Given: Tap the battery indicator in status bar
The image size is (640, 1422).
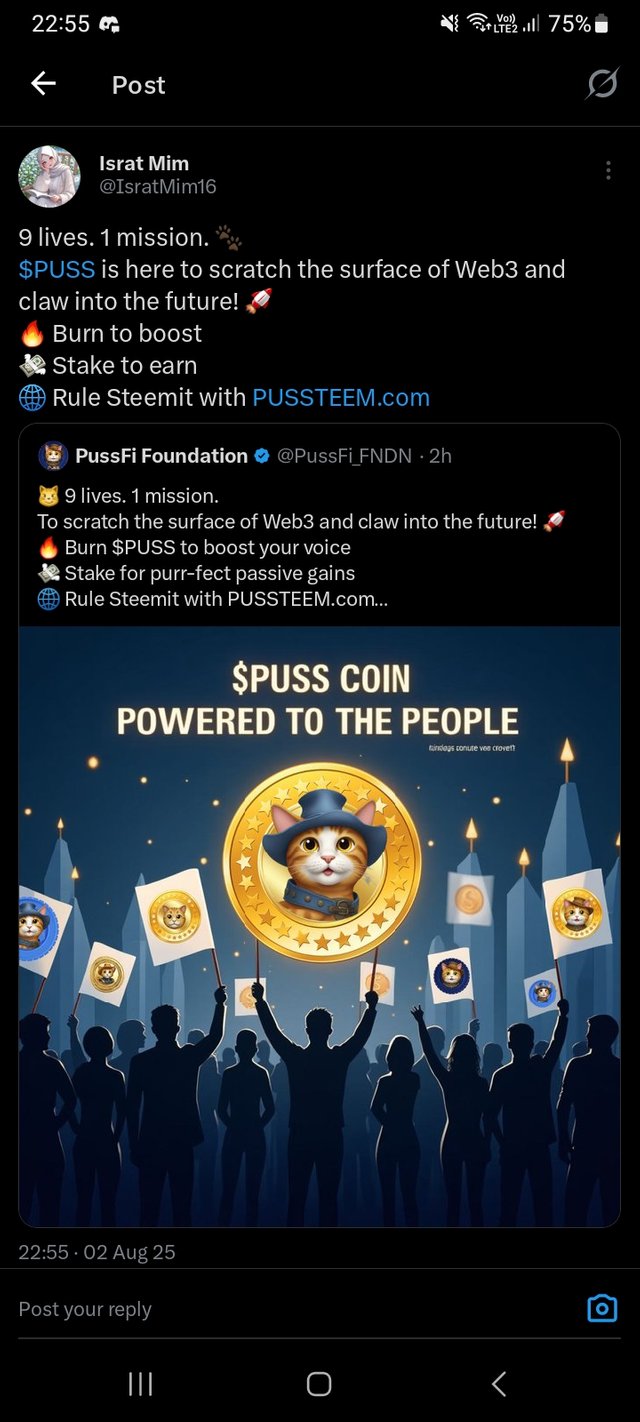Looking at the screenshot, I should coord(601,24).
